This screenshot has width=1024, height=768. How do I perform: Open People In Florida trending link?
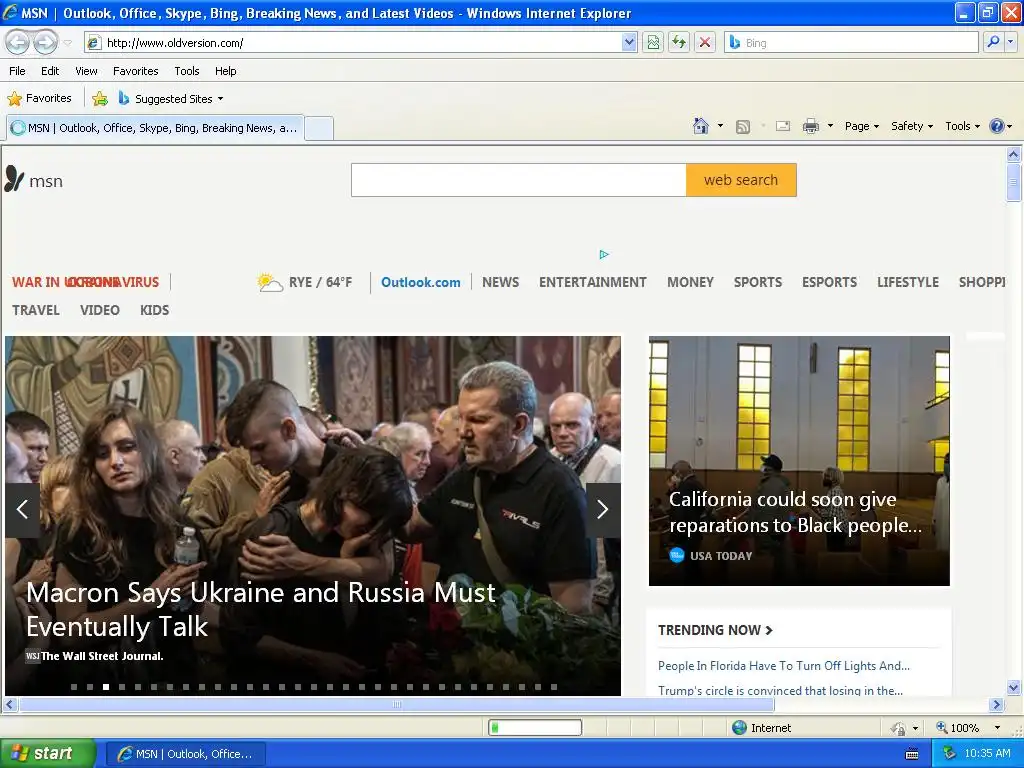coord(784,665)
